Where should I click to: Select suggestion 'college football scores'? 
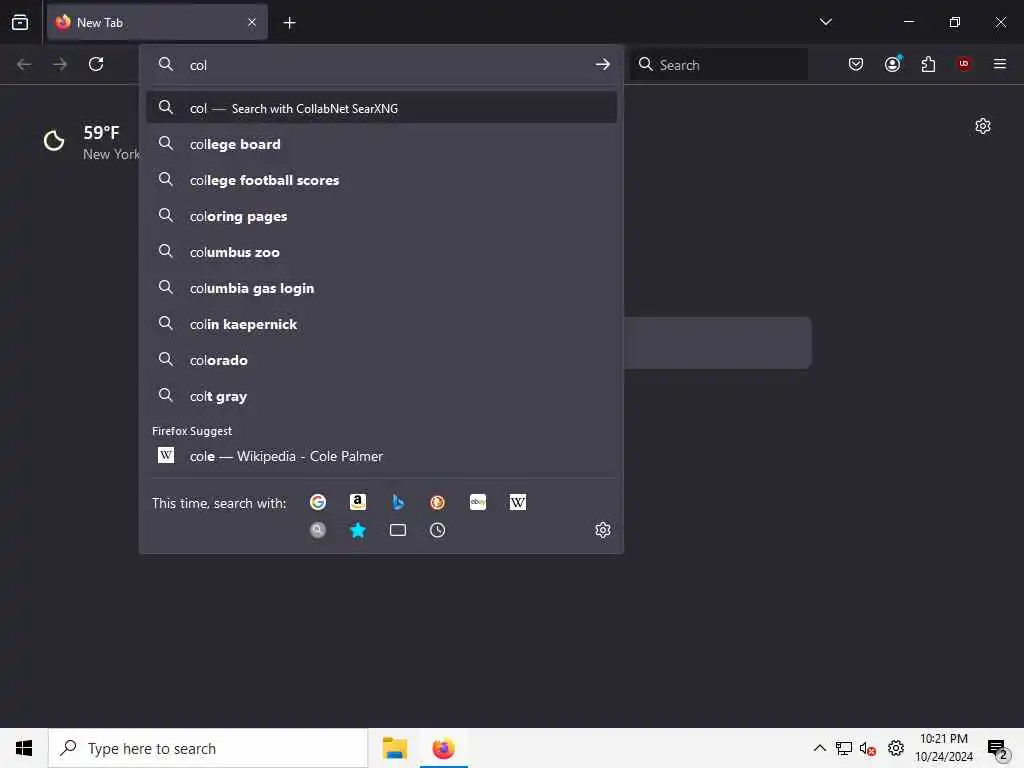click(x=381, y=180)
